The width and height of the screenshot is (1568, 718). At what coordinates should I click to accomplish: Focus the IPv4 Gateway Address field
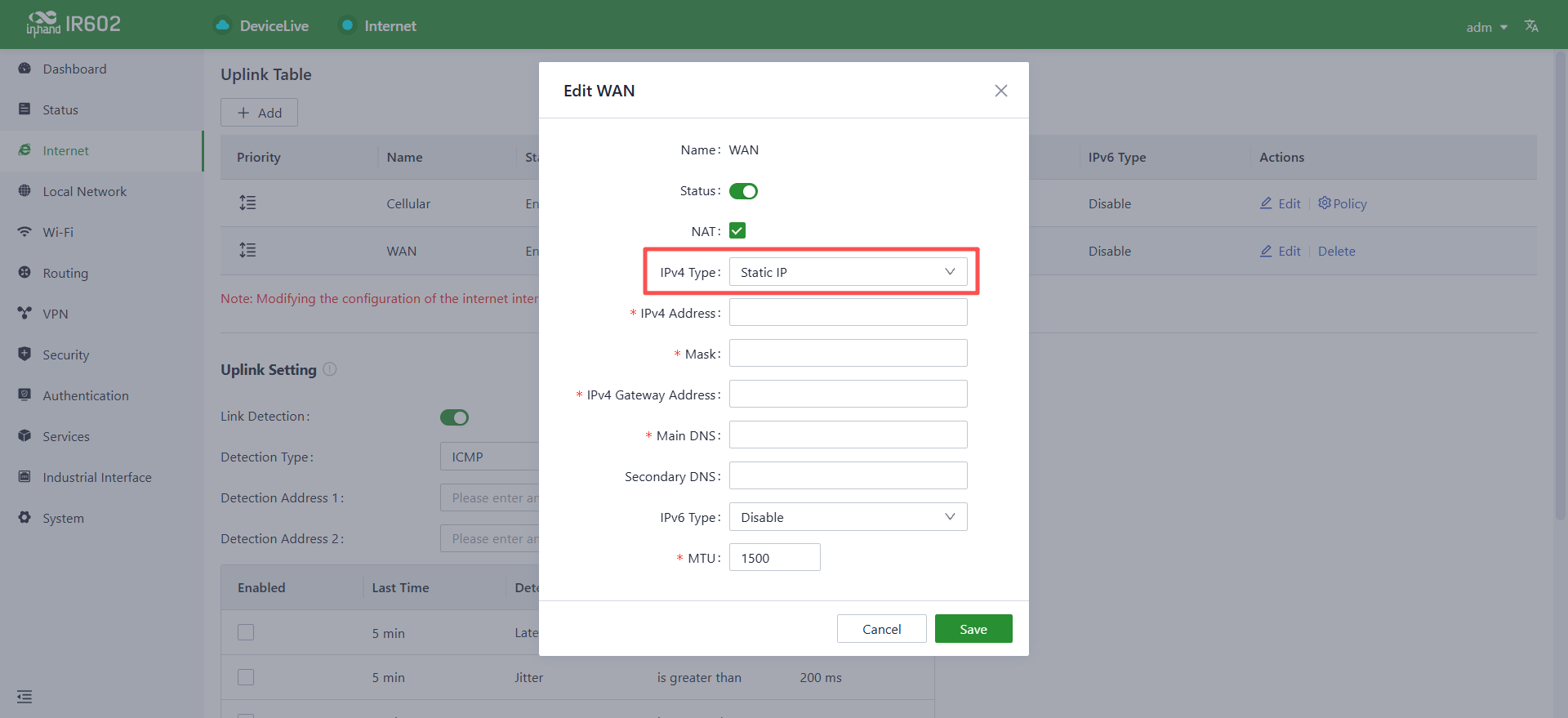point(848,395)
